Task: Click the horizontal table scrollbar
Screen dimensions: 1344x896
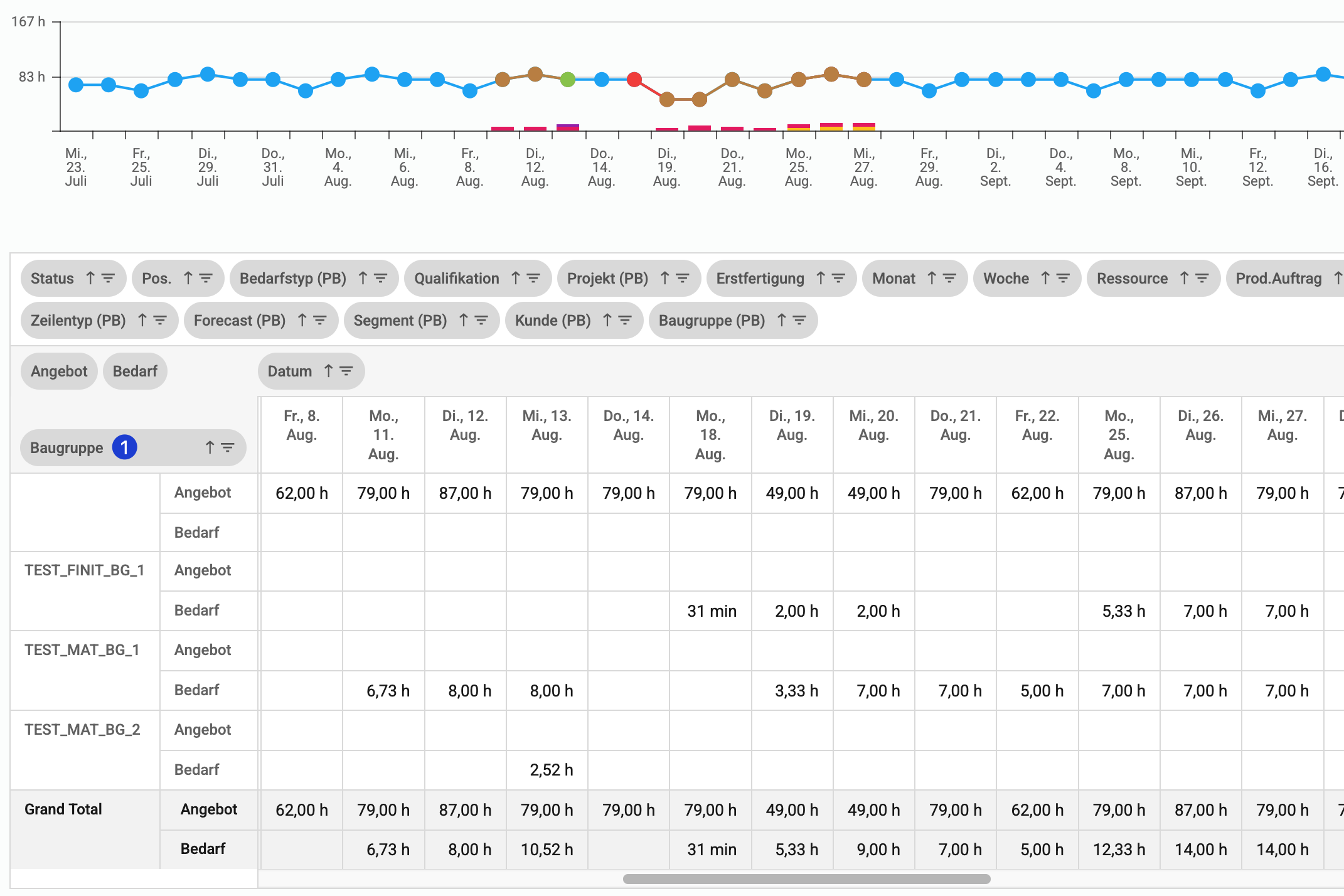Action: [806, 879]
